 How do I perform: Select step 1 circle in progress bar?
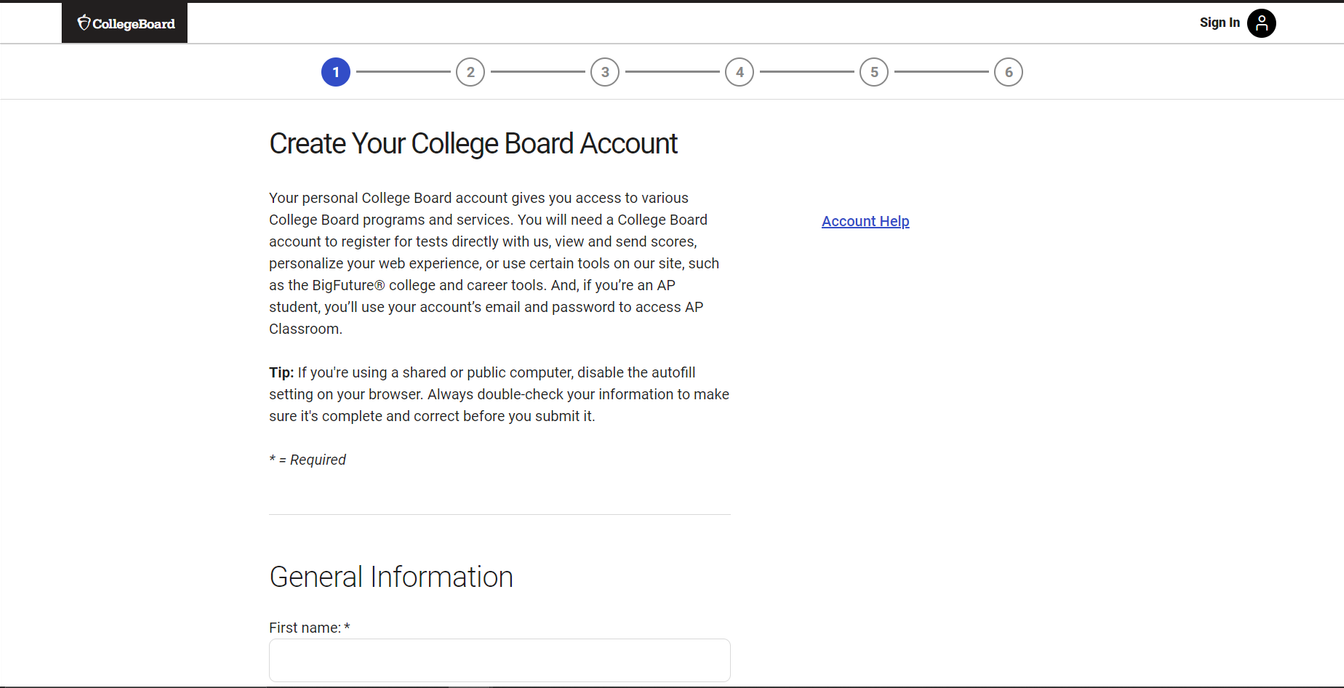[336, 72]
